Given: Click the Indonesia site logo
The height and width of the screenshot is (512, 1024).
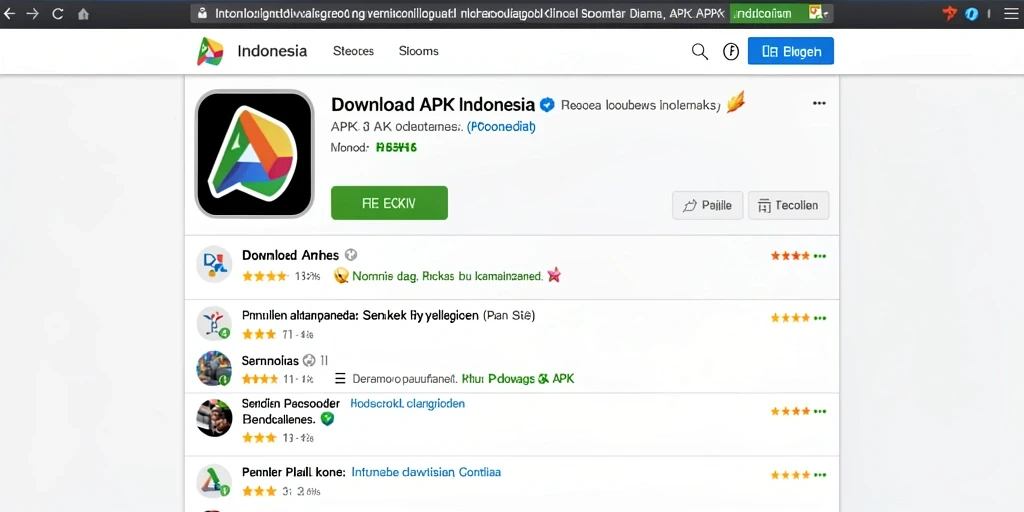Looking at the screenshot, I should (x=210, y=51).
